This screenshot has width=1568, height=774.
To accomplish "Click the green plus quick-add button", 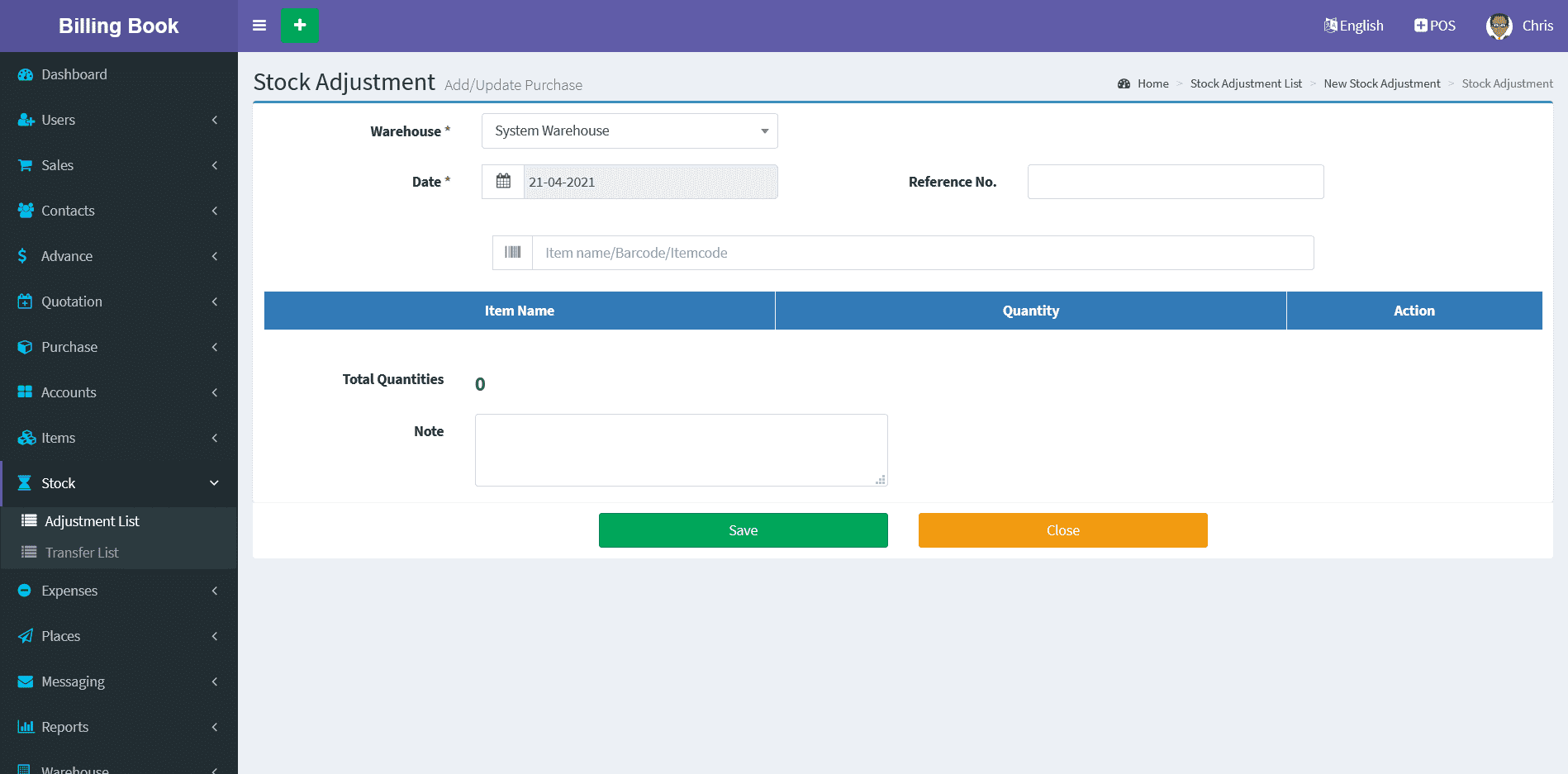I will (299, 26).
